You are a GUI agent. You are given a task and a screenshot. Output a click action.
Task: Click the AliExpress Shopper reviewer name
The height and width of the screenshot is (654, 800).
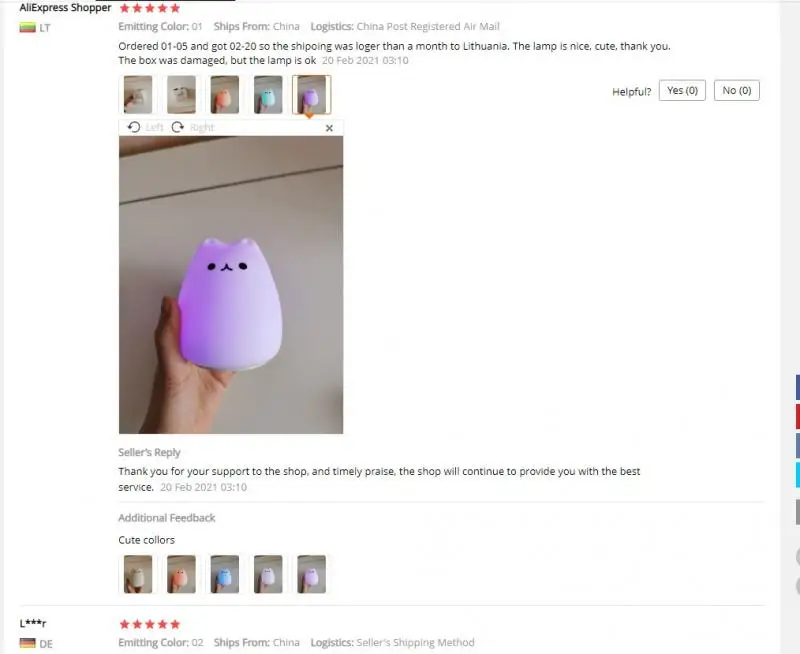pos(65,8)
